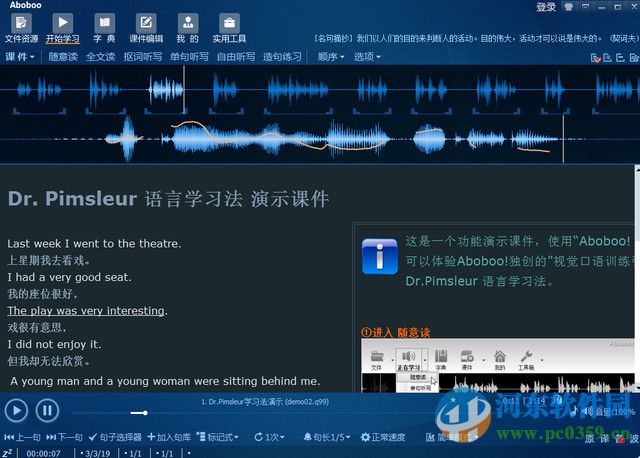Screen dimensions: 640x458
Task: Switch to mini mode via title bar icon
Action: (x=585, y=7)
